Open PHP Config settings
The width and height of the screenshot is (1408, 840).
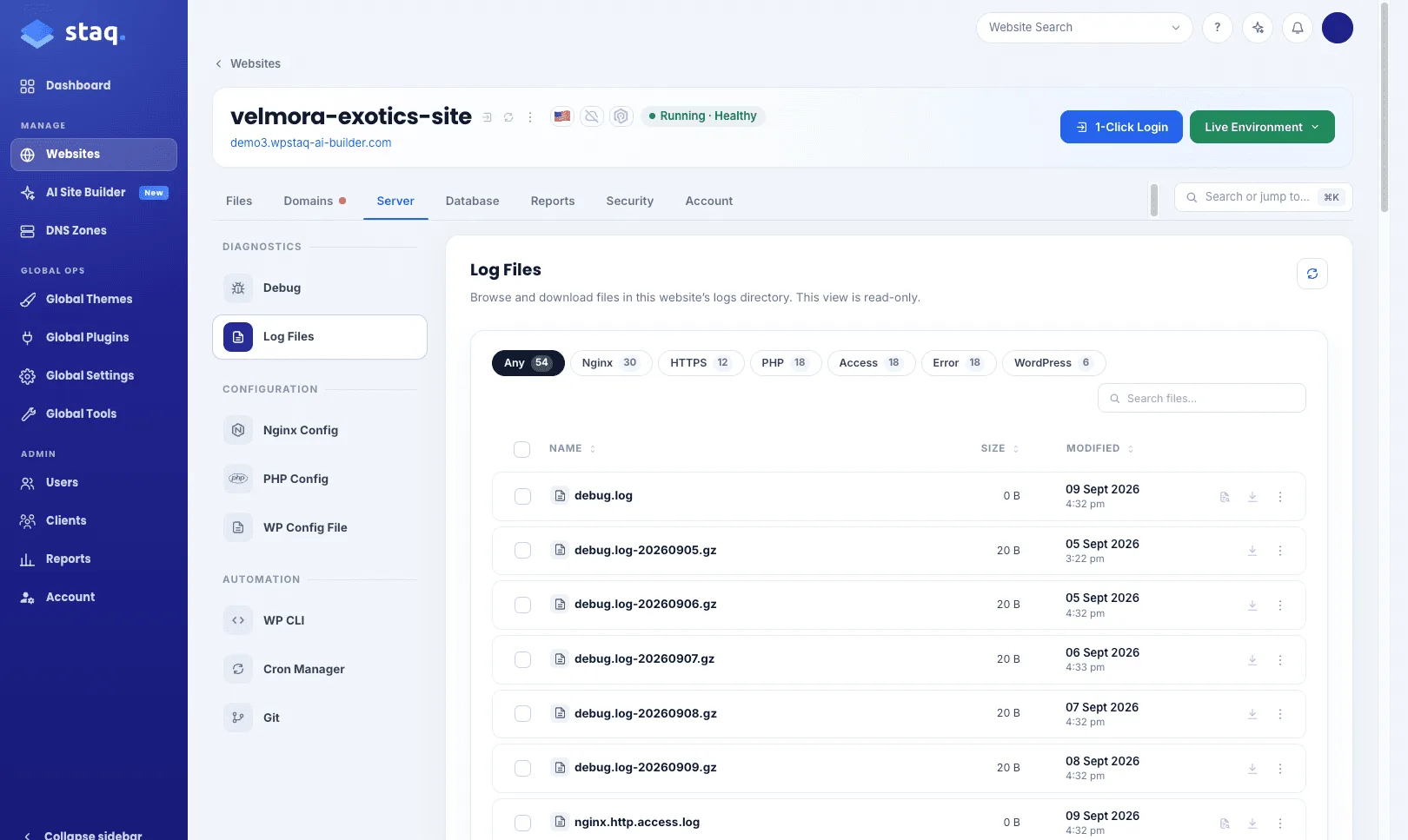coord(320,479)
